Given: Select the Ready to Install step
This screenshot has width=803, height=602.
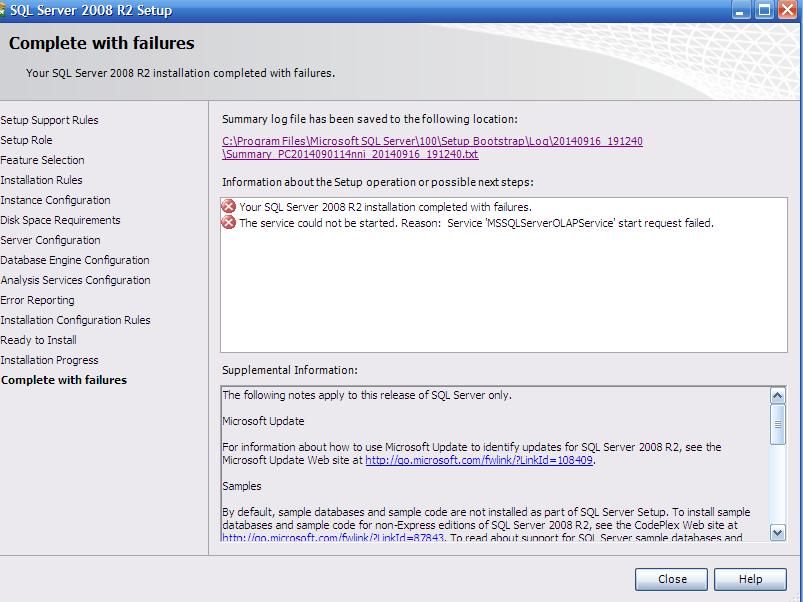Looking at the screenshot, I should (38, 339).
